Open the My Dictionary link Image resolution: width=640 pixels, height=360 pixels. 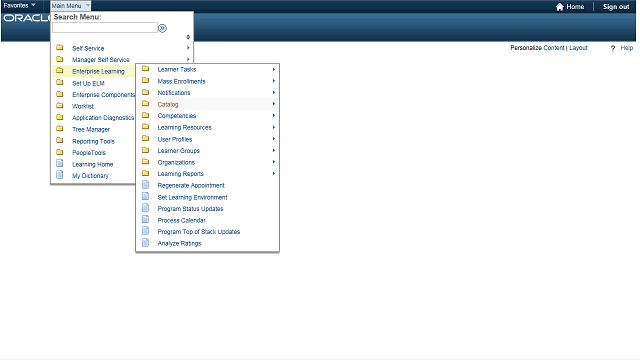pyautogui.click(x=90, y=176)
